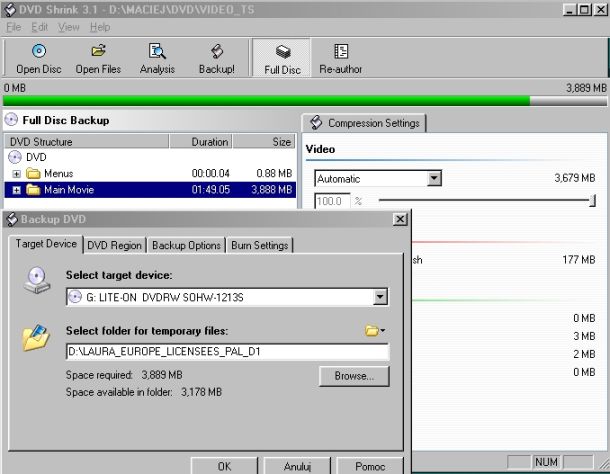Switch to the Burn Settings tab
610x474 pixels.
click(259, 245)
